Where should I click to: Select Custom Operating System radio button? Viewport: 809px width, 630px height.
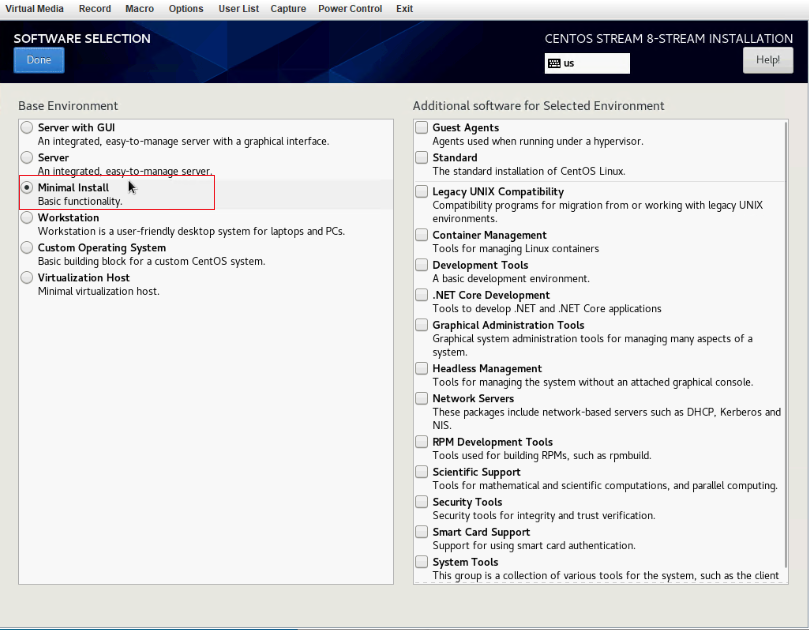pos(27,247)
